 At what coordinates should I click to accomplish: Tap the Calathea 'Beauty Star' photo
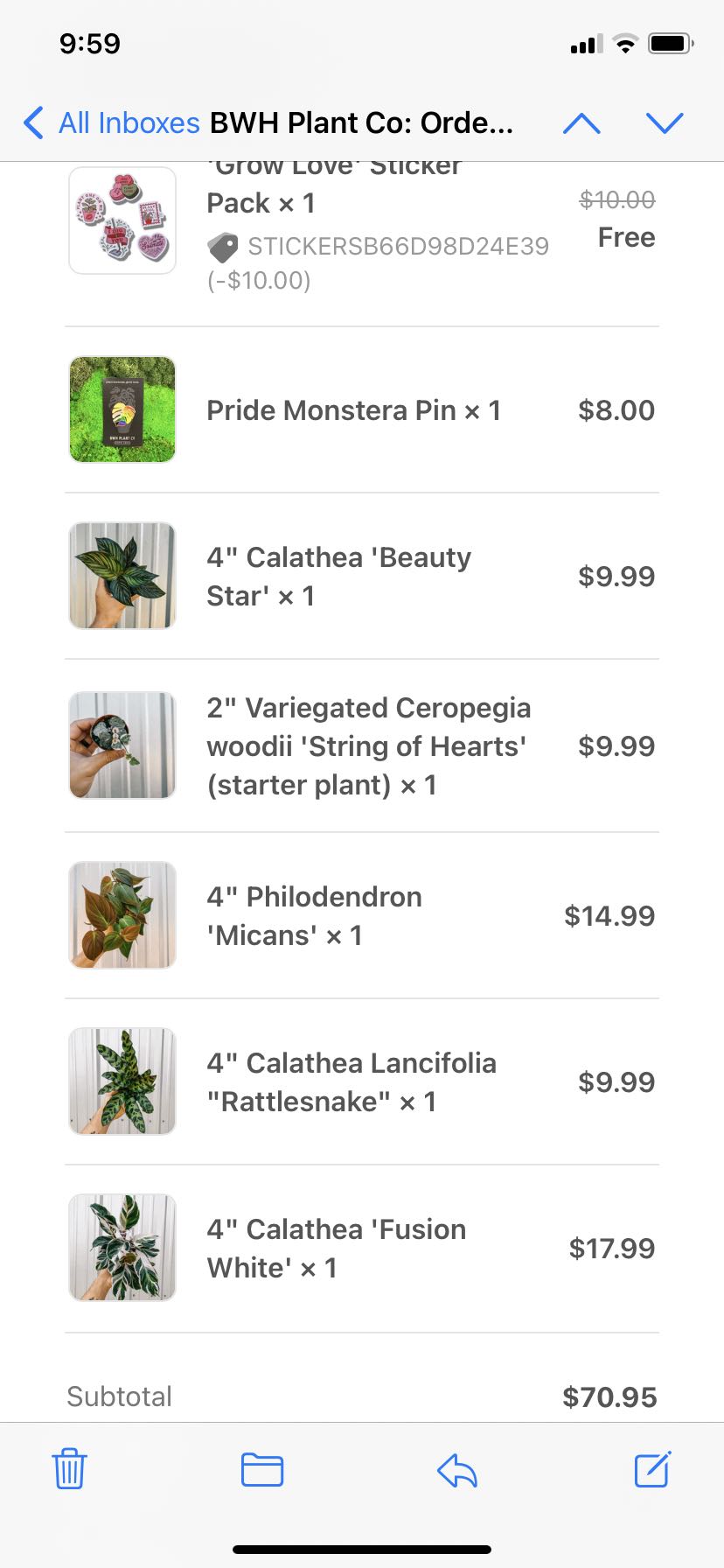[x=122, y=576]
